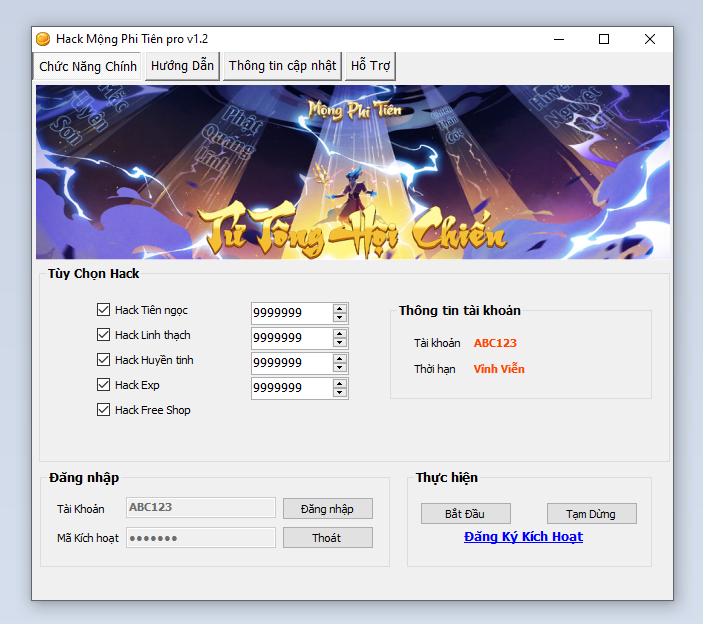Open the Đăng Ký Kích Hoạt link
The image size is (705, 627).
pos(523,537)
